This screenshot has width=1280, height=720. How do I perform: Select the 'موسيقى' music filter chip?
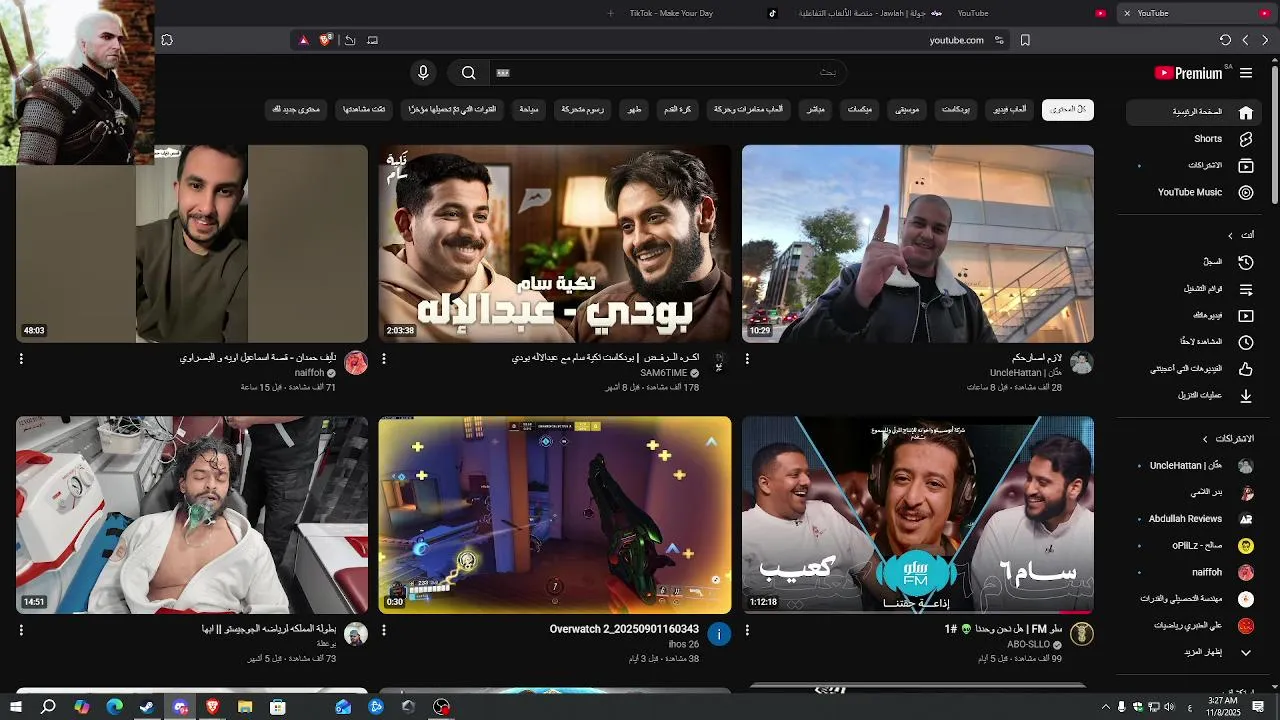pyautogui.click(x=908, y=109)
